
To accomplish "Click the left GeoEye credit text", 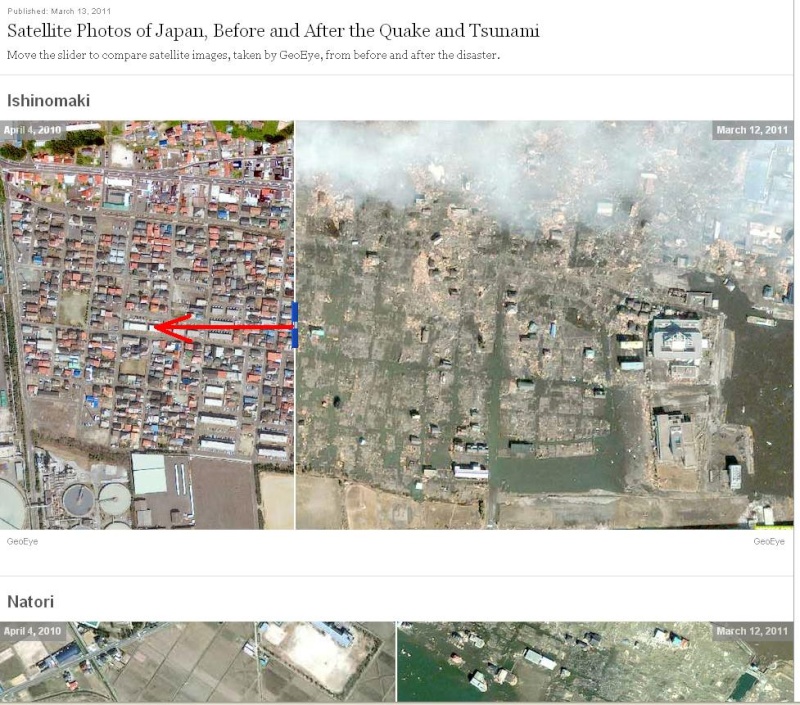I will coord(22,541).
